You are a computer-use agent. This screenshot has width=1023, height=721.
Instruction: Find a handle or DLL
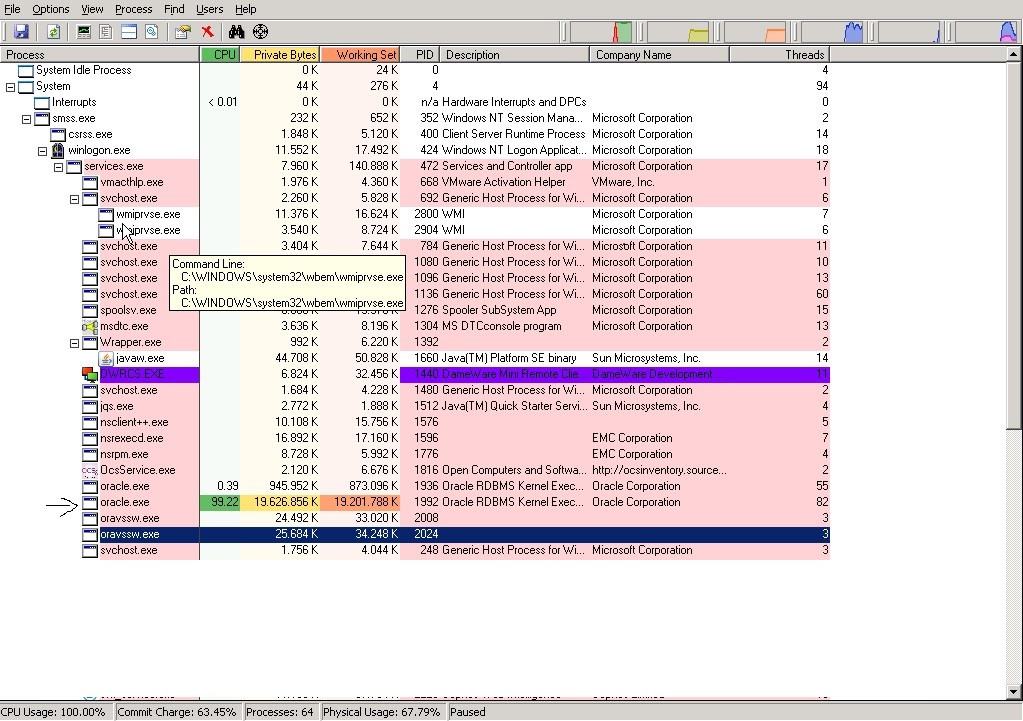236,31
